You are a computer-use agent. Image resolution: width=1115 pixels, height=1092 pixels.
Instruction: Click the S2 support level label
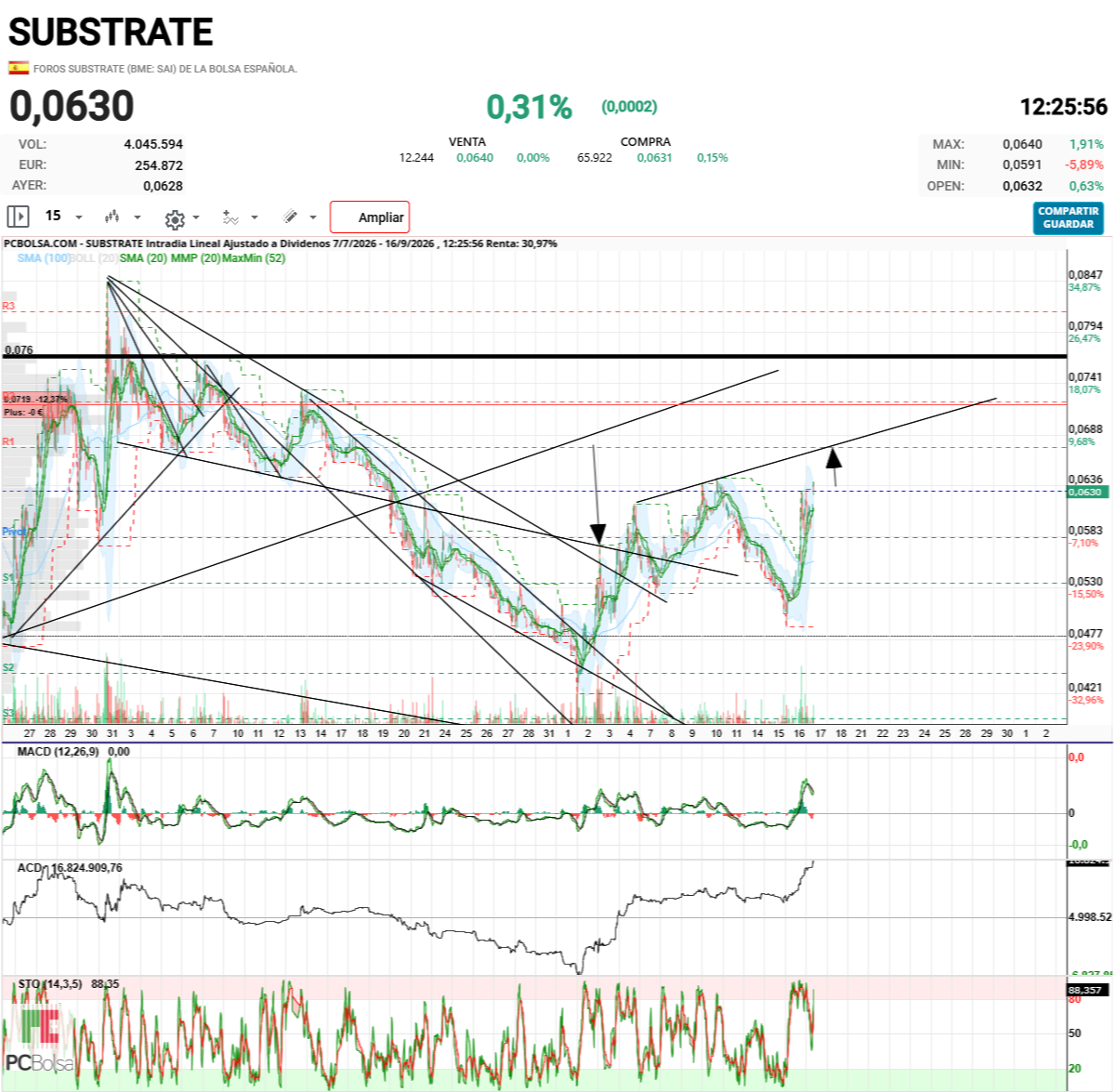8,667
